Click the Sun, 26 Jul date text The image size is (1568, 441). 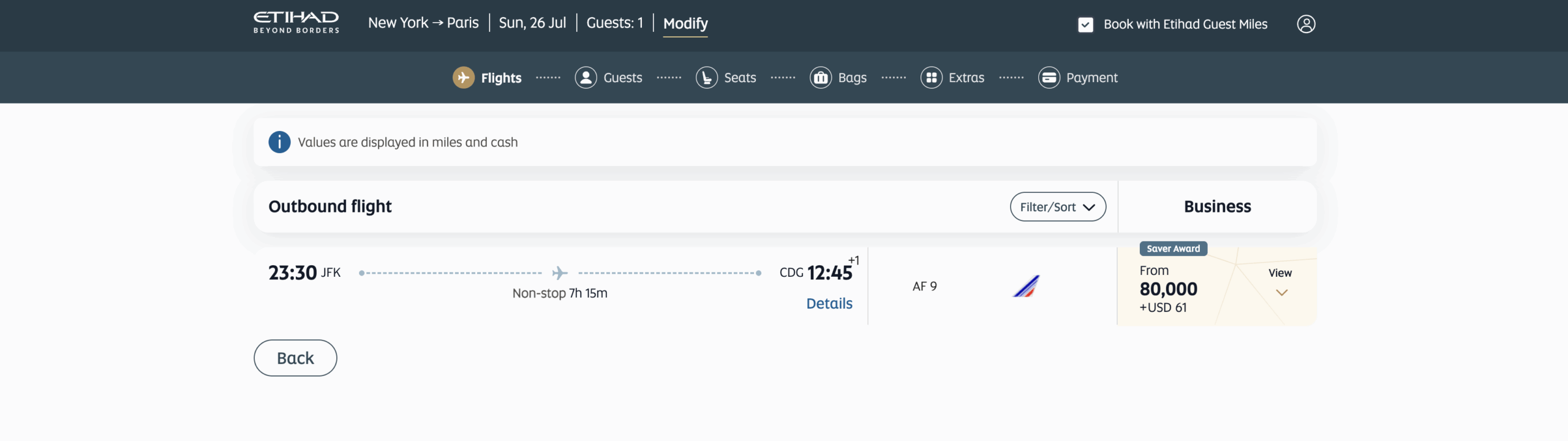532,23
